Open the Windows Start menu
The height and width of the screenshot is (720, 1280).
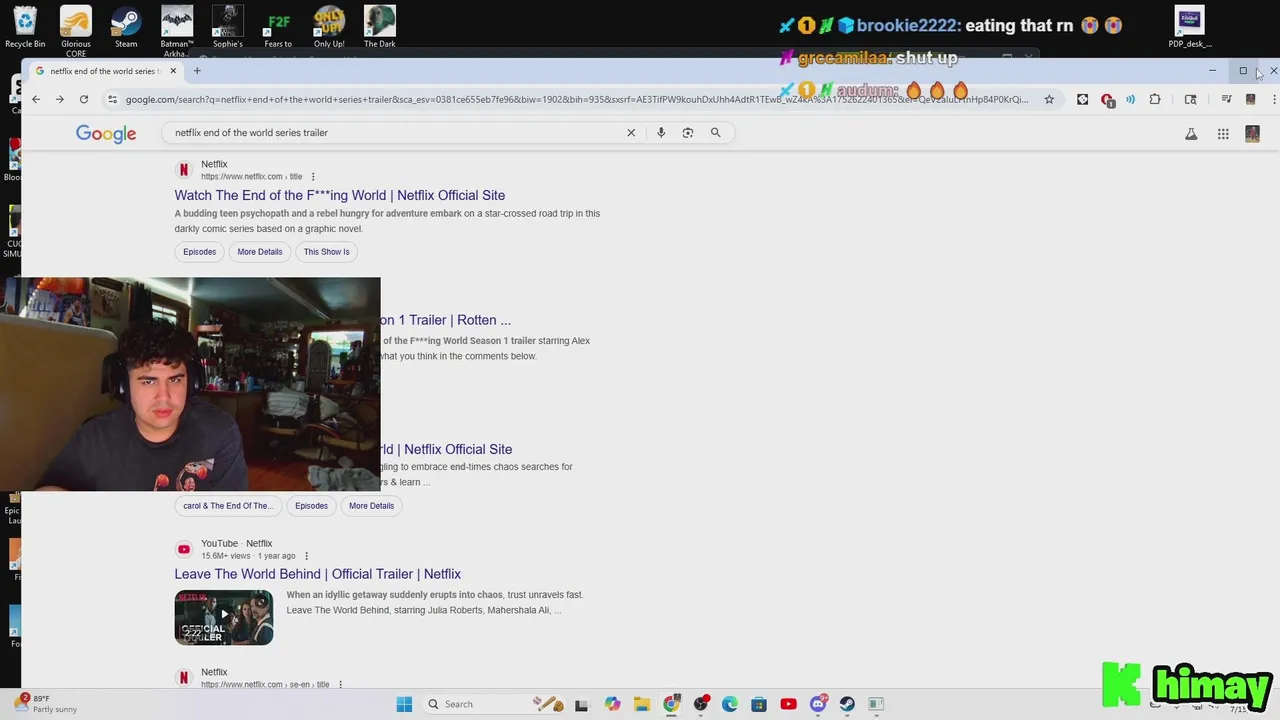(x=404, y=704)
